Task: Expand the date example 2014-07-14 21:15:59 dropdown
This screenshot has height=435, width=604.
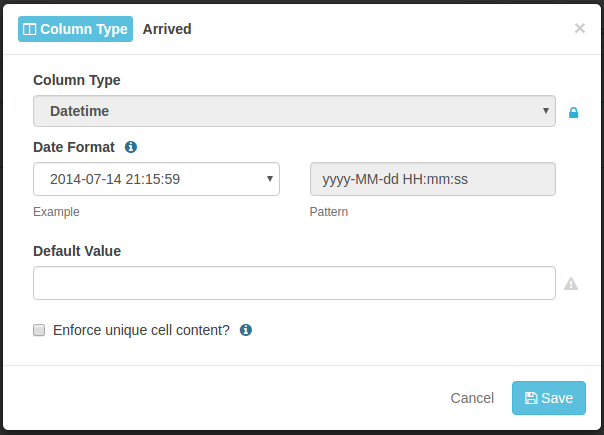Action: click(156, 179)
